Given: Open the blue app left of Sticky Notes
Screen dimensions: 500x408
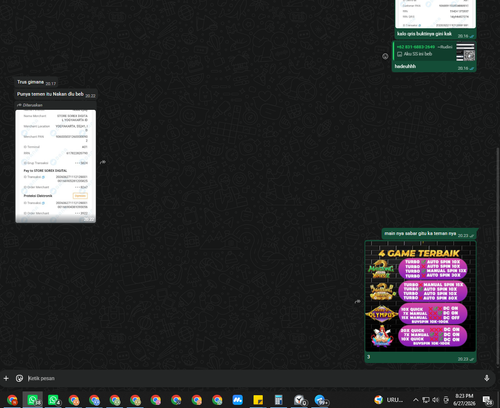Looking at the screenshot, I should click(237, 400).
